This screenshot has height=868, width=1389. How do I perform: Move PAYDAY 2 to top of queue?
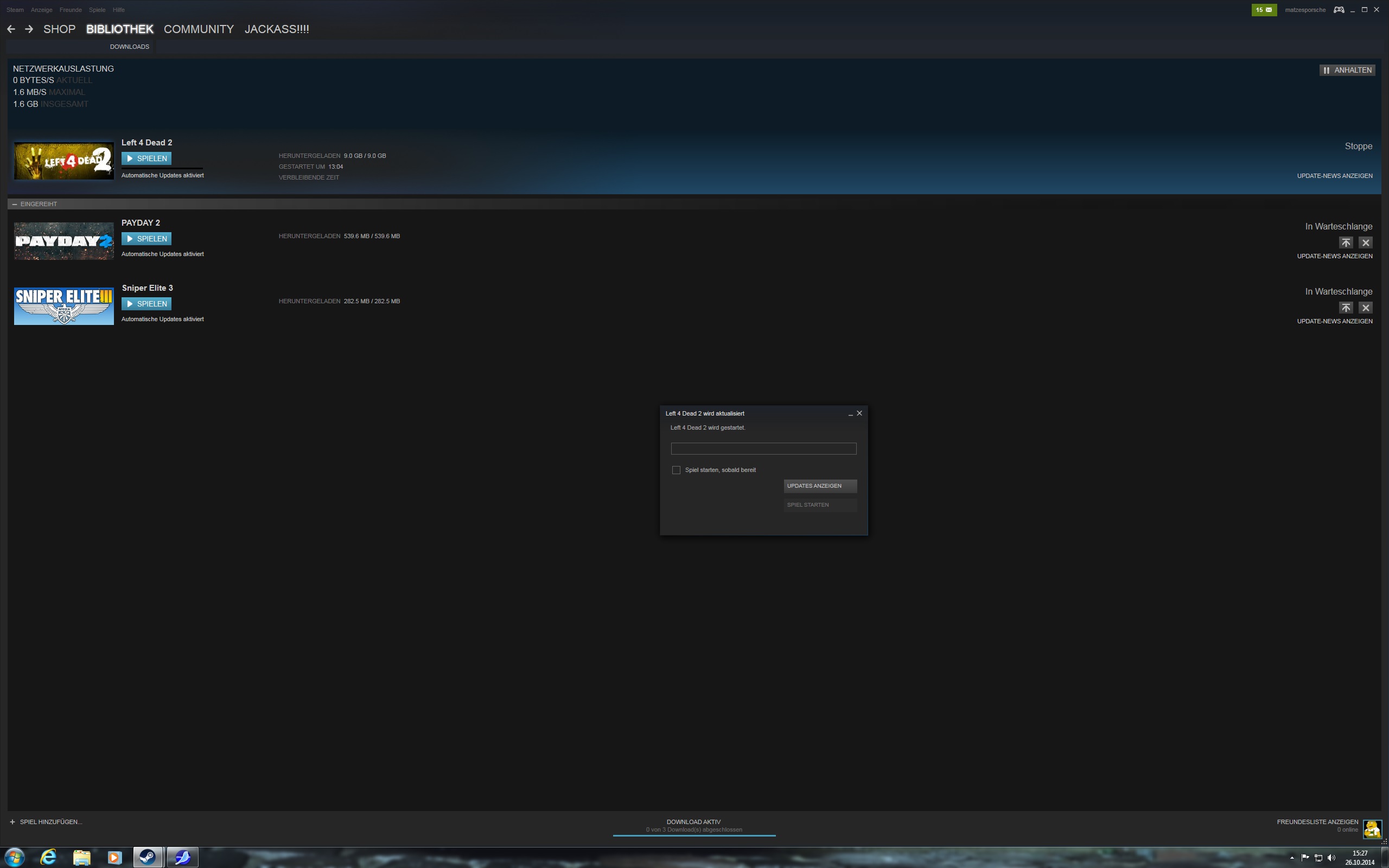pos(1346,243)
